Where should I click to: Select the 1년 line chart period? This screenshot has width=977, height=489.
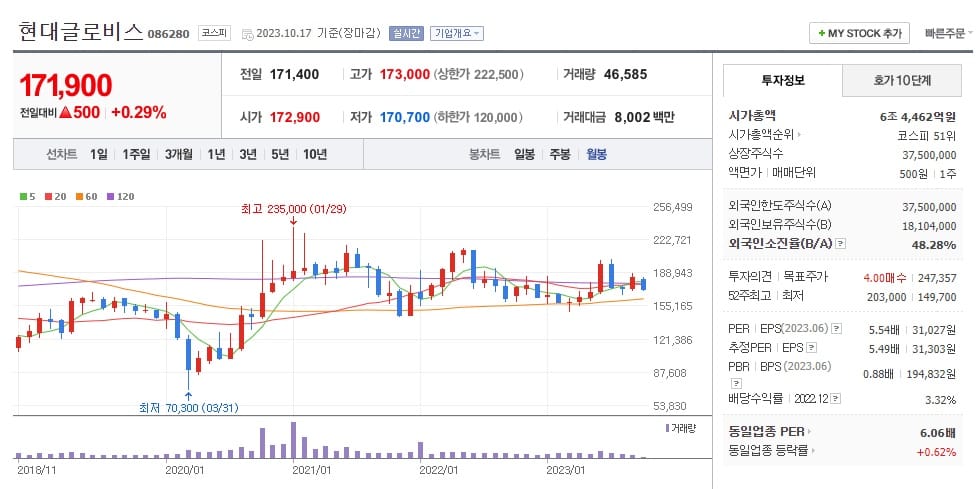click(216, 154)
